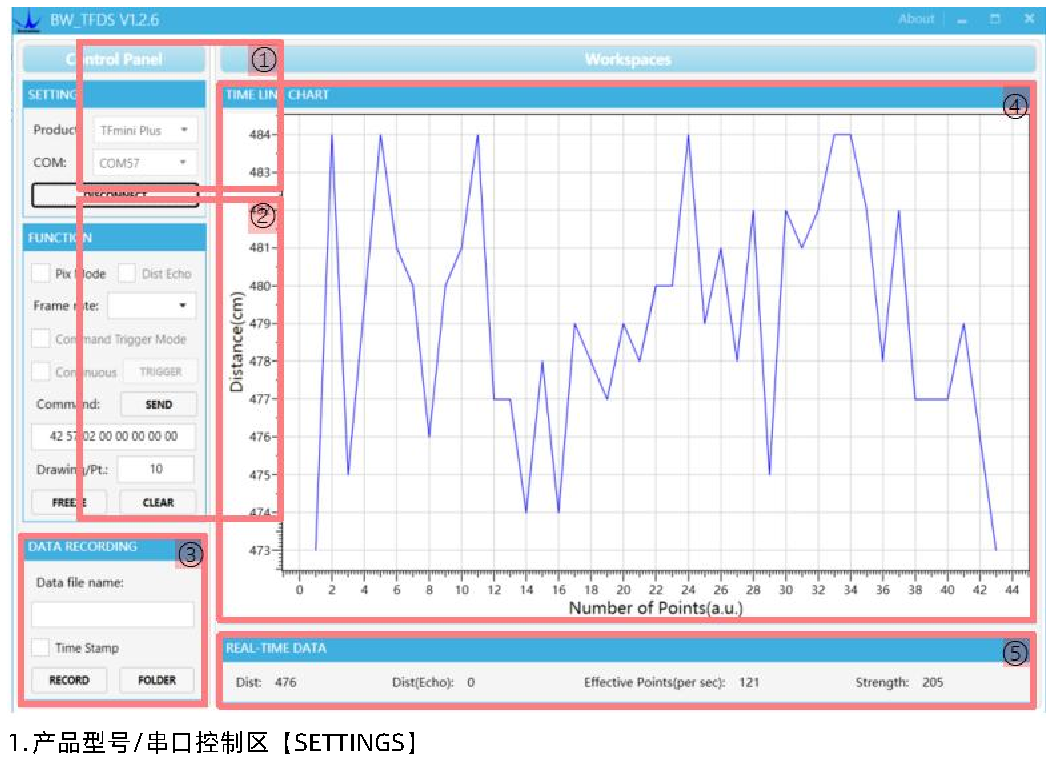Tick the Dist Echo checkbox
The width and height of the screenshot is (1053, 763).
tap(126, 273)
